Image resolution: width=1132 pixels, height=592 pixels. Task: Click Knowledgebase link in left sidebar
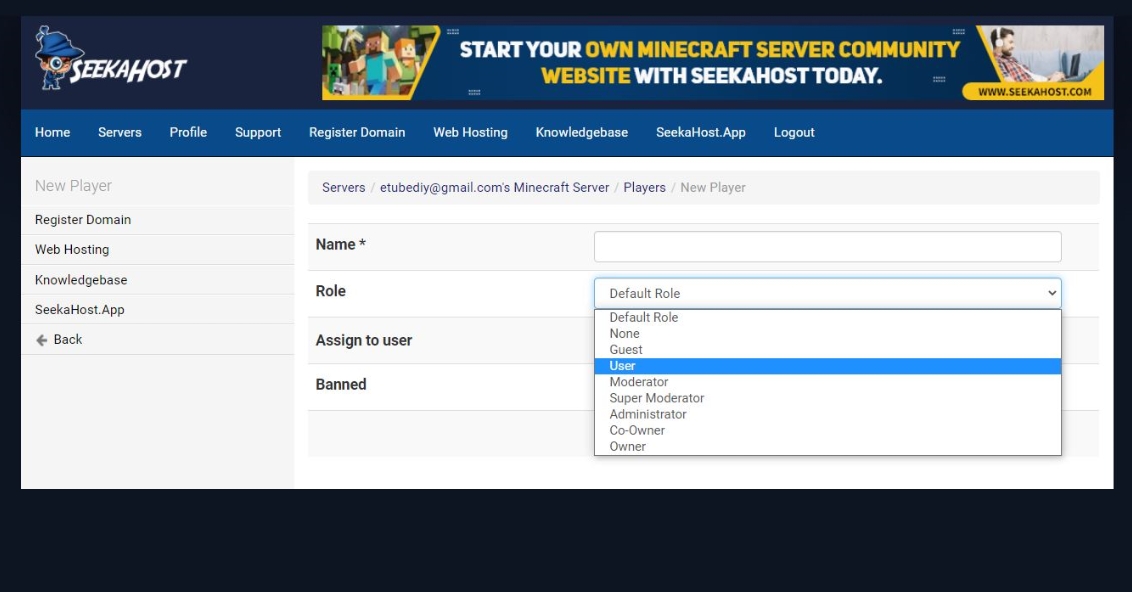tap(81, 279)
